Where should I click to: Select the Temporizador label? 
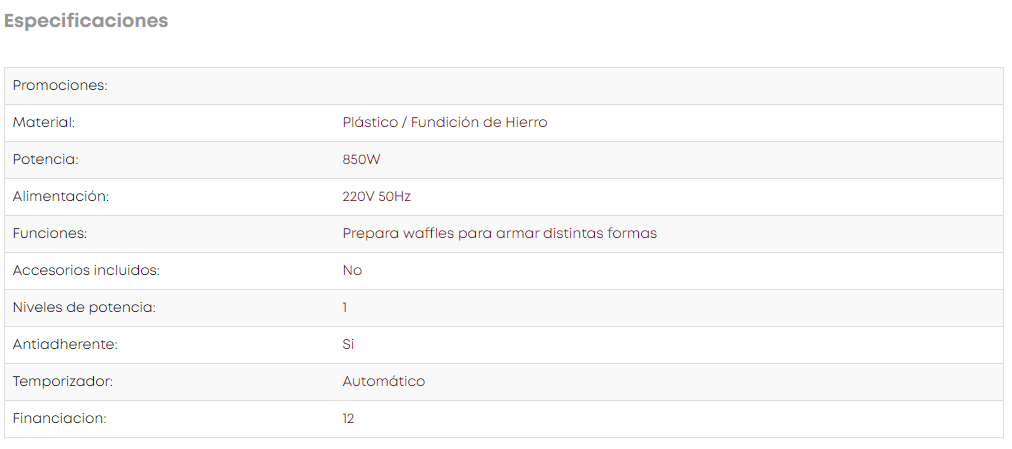63,381
